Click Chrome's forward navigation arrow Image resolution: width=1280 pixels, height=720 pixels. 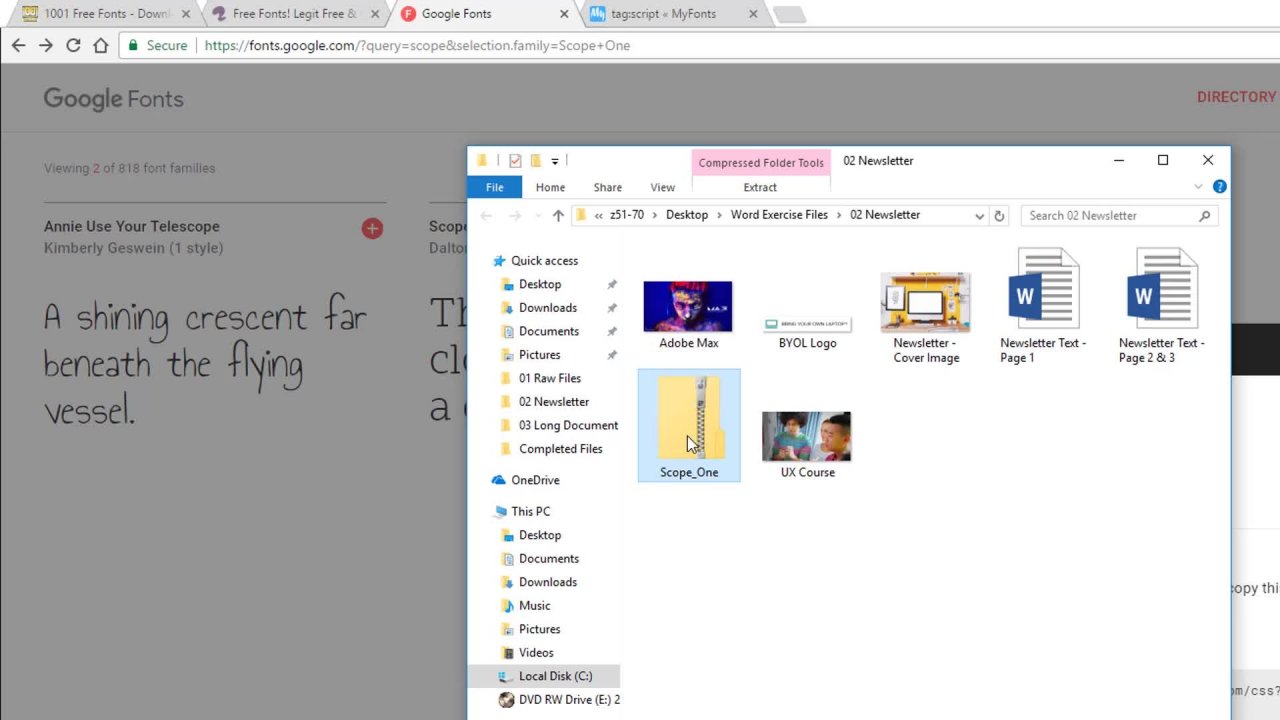pos(46,45)
